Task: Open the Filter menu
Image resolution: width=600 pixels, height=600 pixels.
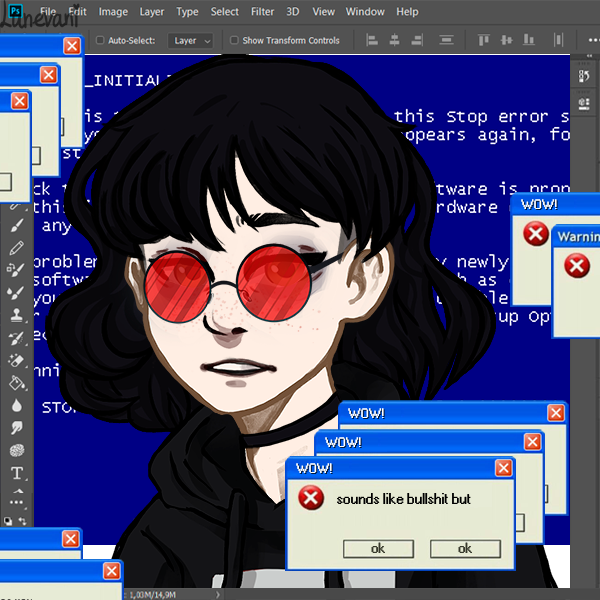Action: [x=262, y=12]
